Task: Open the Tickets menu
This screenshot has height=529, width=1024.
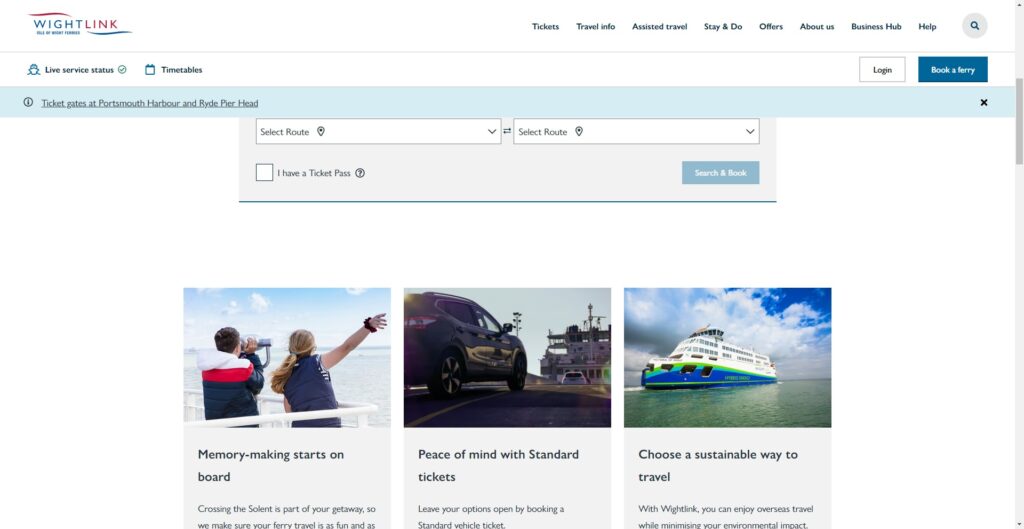Action: 545,27
